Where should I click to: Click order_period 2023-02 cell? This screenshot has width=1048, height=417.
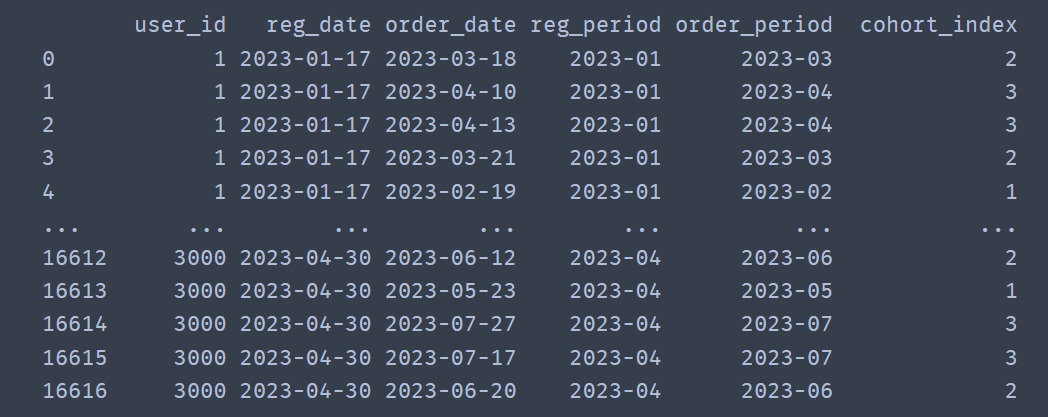click(x=787, y=192)
